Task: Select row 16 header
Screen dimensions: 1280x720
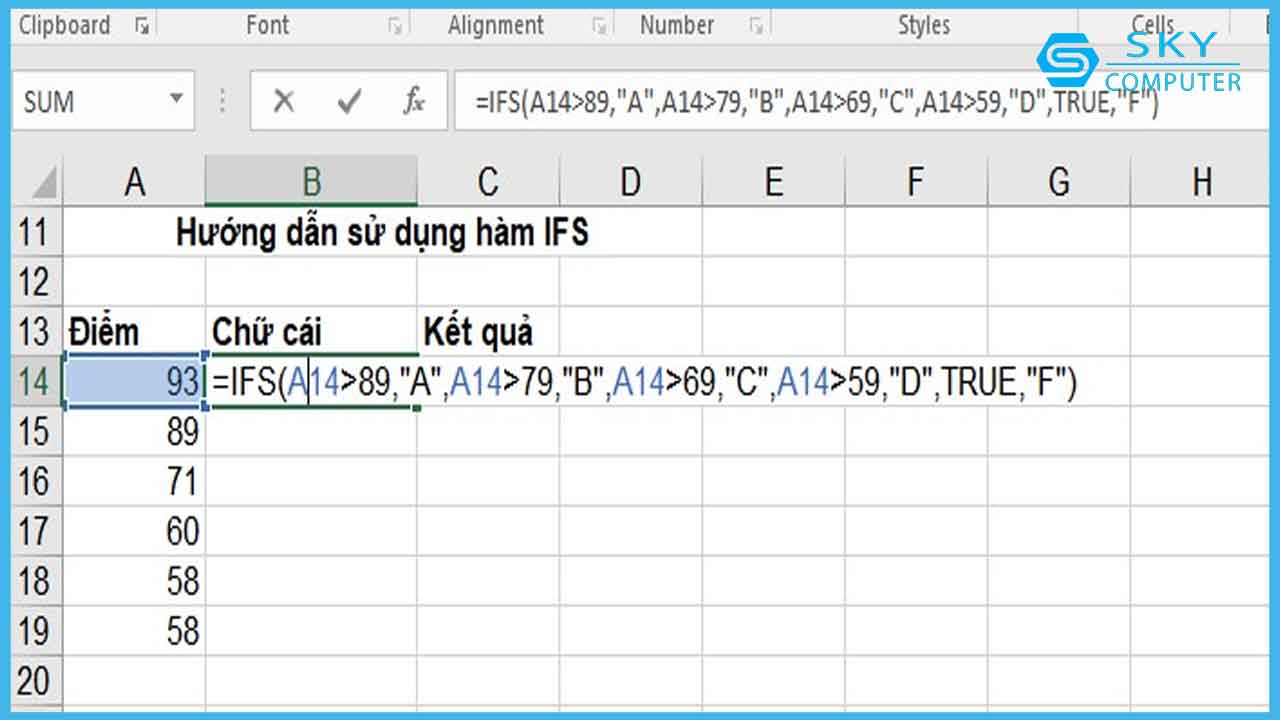Action: [37, 482]
